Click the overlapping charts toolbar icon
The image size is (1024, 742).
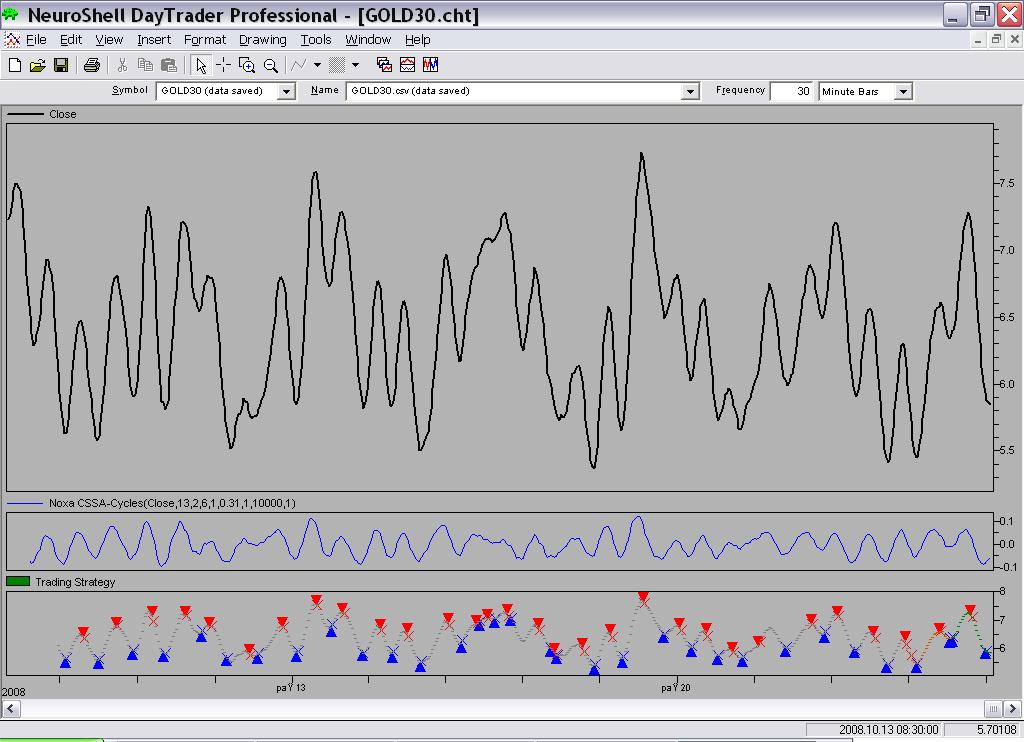click(x=384, y=65)
